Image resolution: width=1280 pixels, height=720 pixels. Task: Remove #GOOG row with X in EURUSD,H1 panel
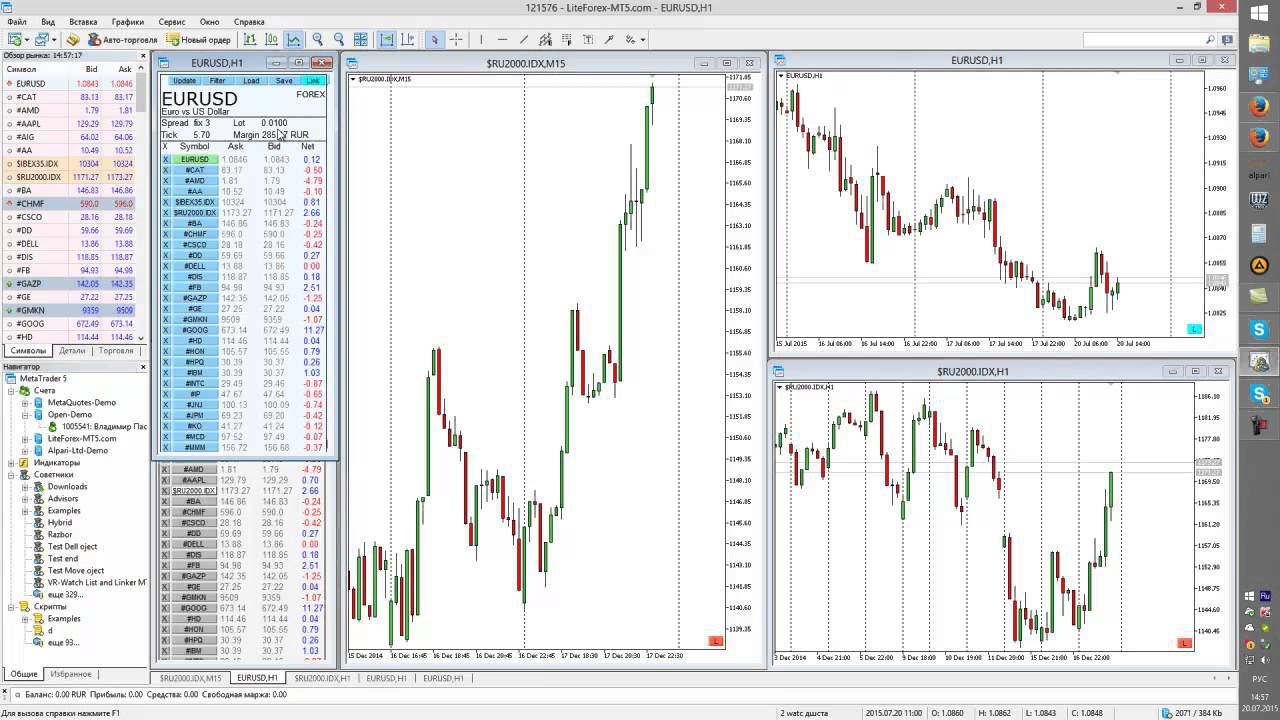(x=166, y=330)
